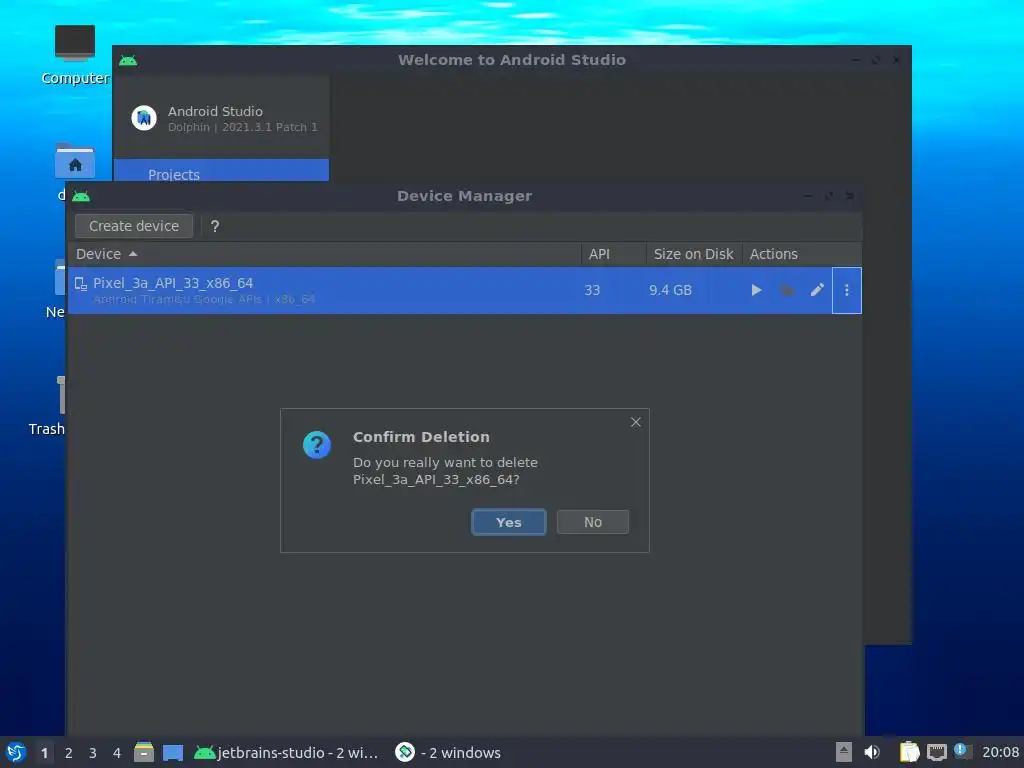
Task: Open the '2 windows' taskbar group
Action: (x=448, y=752)
